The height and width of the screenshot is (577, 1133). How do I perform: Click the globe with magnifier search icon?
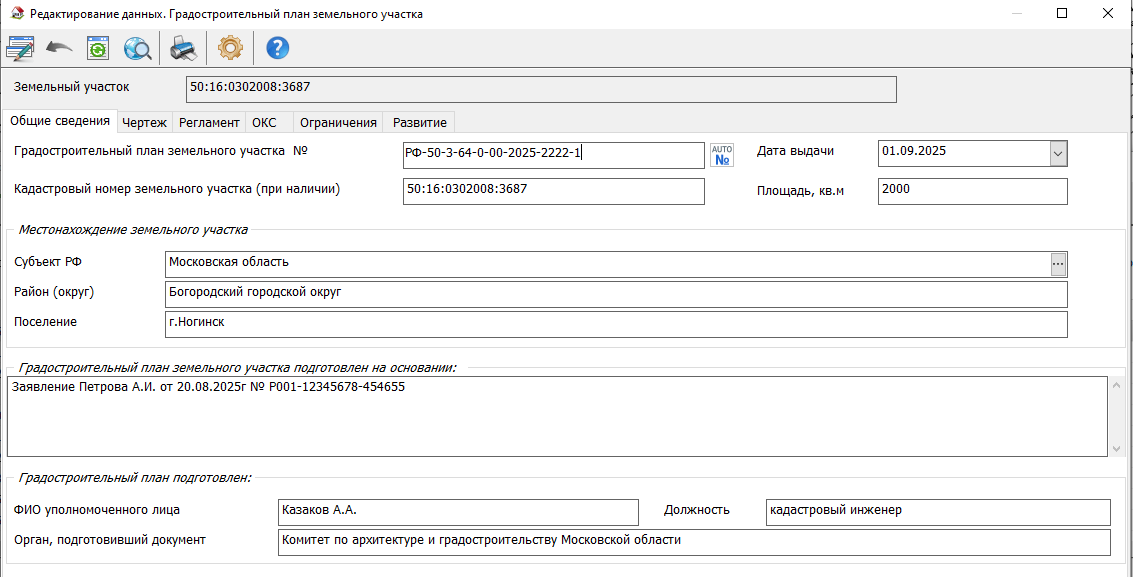[137, 48]
